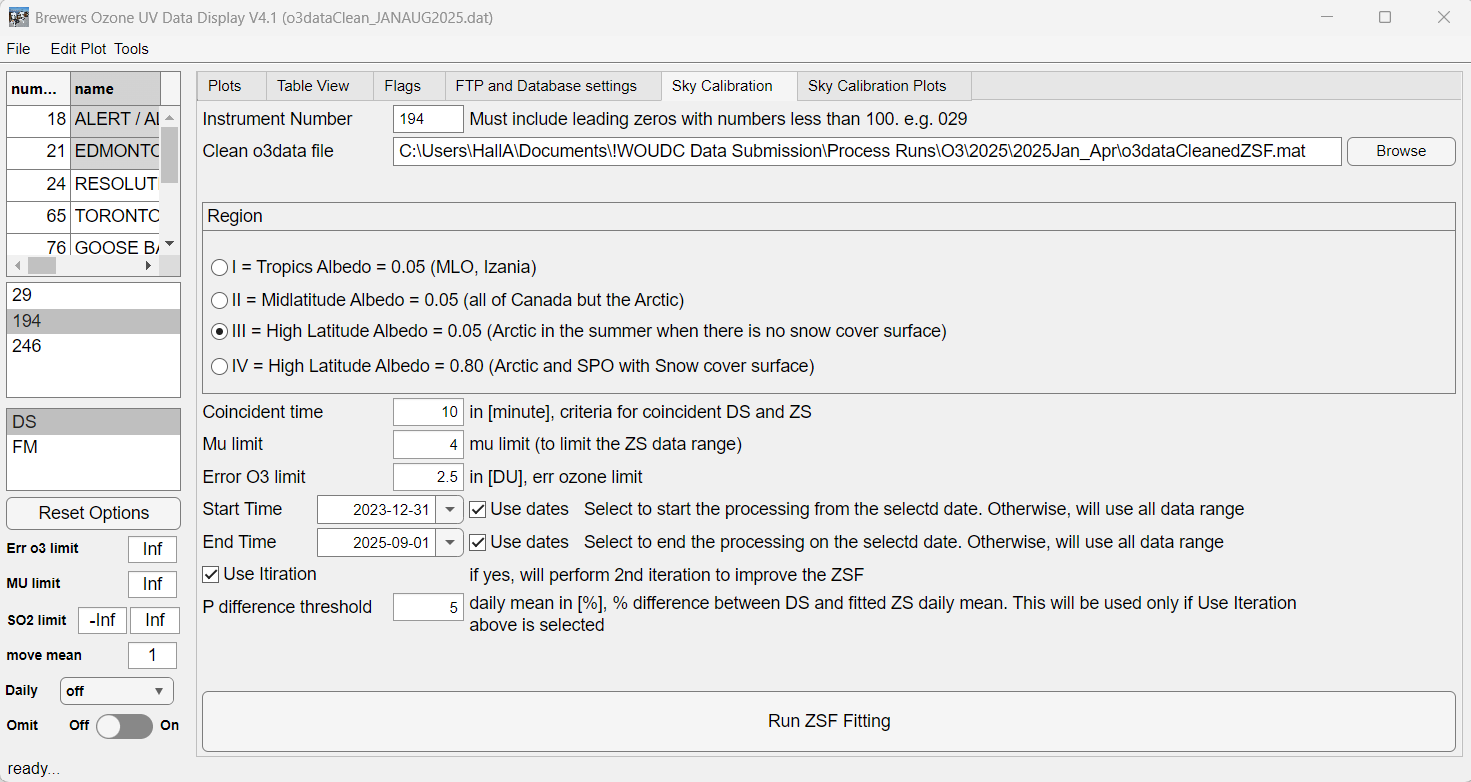Switch to the Sky Calibration Plots tab
The height and width of the screenshot is (782, 1471).
point(883,86)
